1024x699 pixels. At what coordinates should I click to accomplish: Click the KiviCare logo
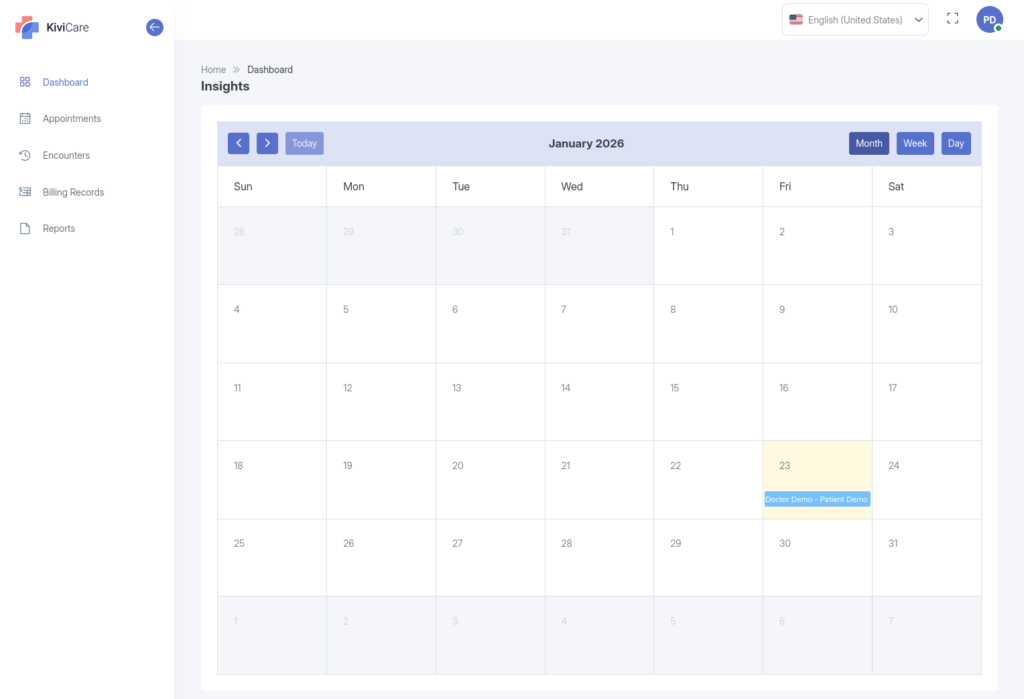pyautogui.click(x=52, y=27)
